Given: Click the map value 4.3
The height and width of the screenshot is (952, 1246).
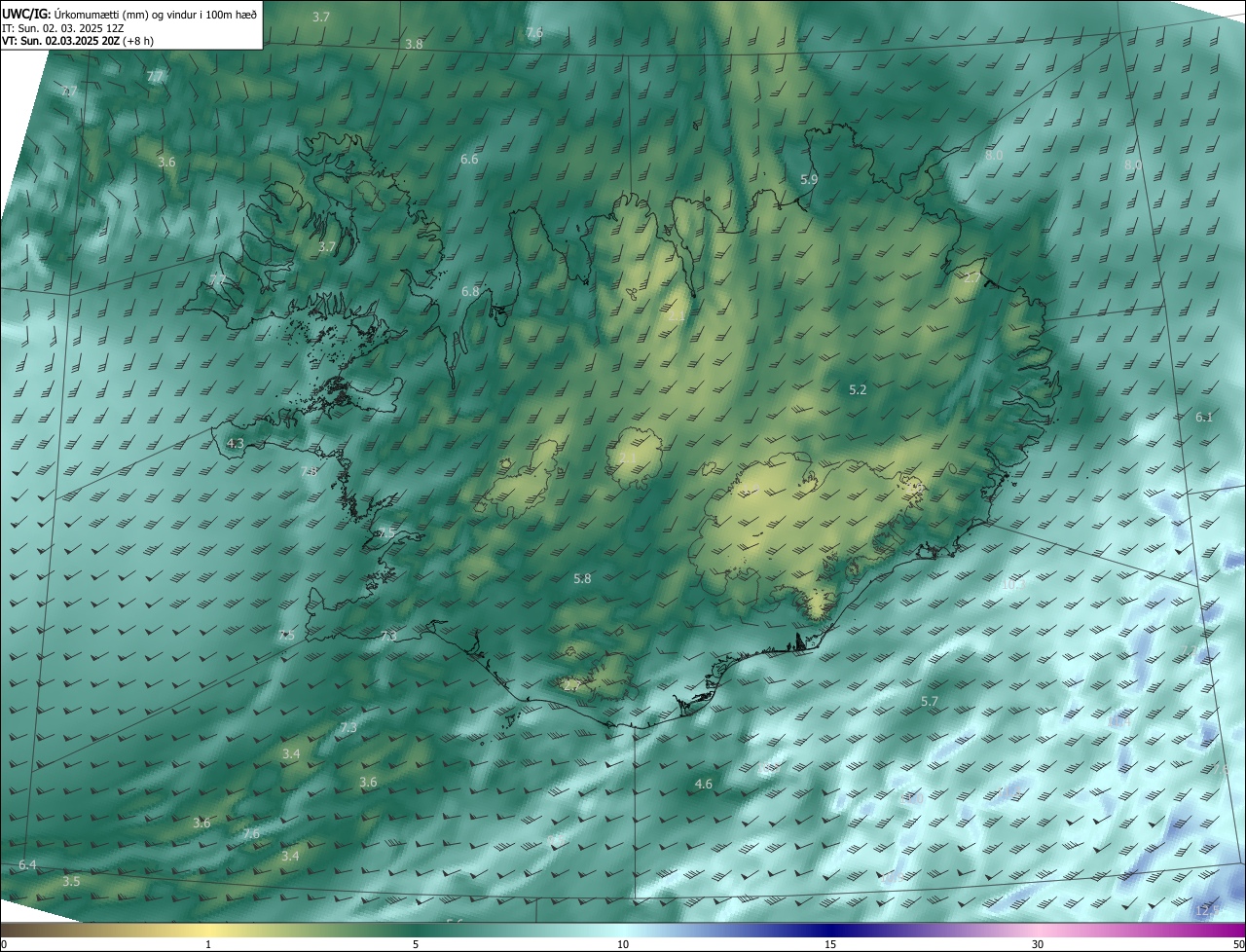Looking at the screenshot, I should point(235,443).
